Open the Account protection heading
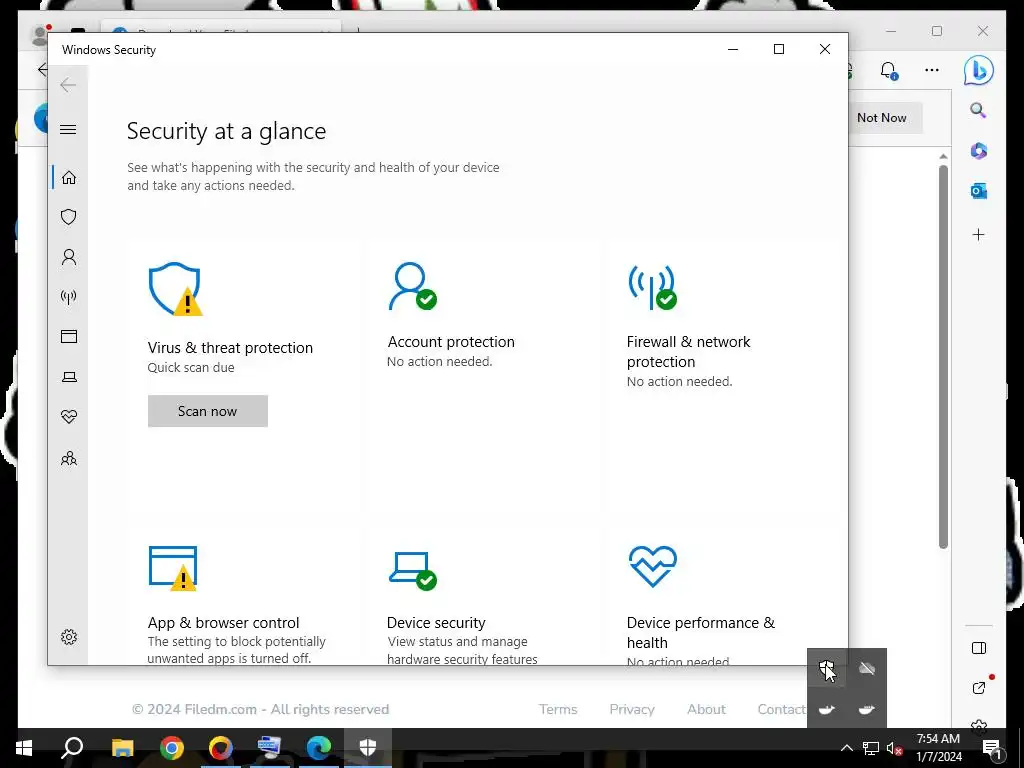The width and height of the screenshot is (1024, 768). [451, 342]
